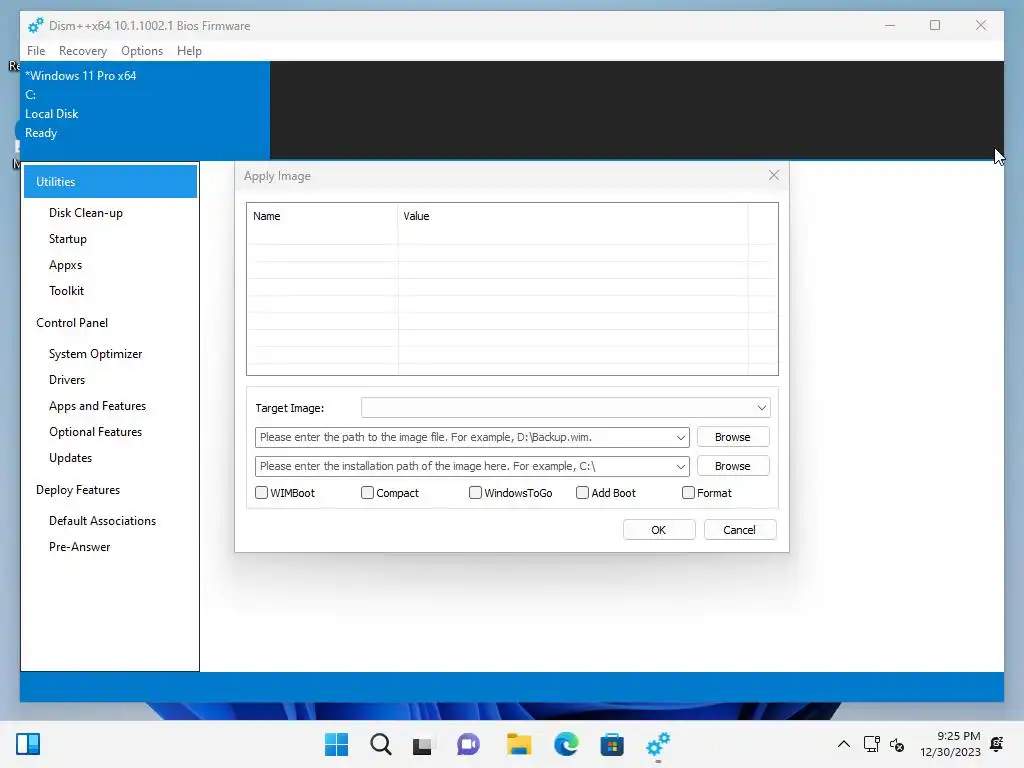Image resolution: width=1024 pixels, height=768 pixels.
Task: Browse for the installation path
Action: tap(733, 466)
